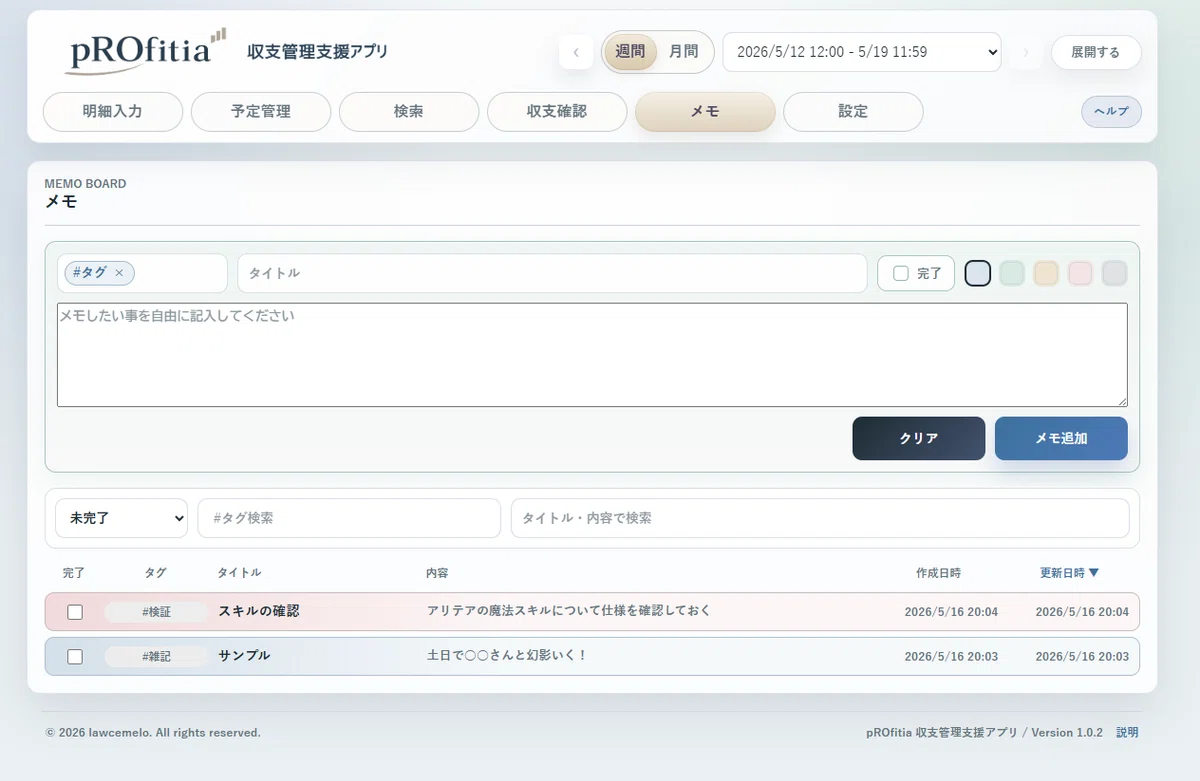Viewport: 1200px width, 781px height.
Task: Choose the gray memo color swatch
Action: pos(1114,273)
